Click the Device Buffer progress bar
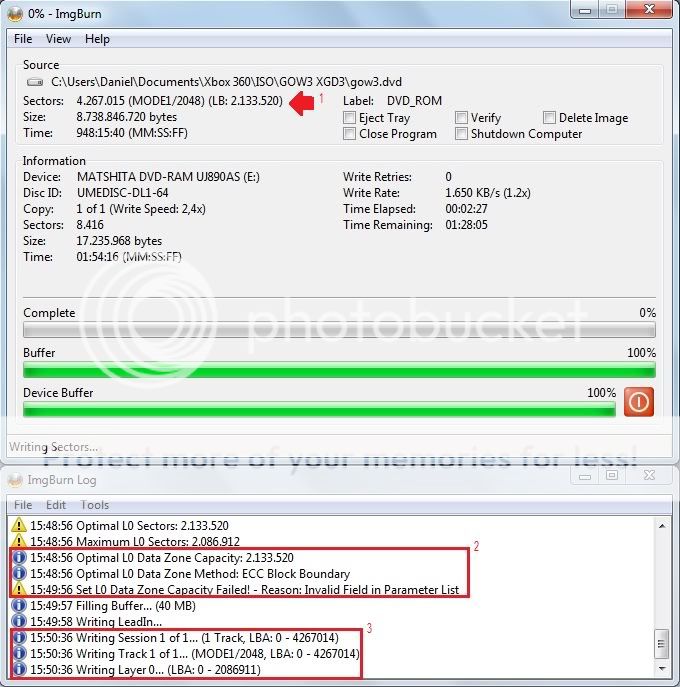 click(319, 410)
